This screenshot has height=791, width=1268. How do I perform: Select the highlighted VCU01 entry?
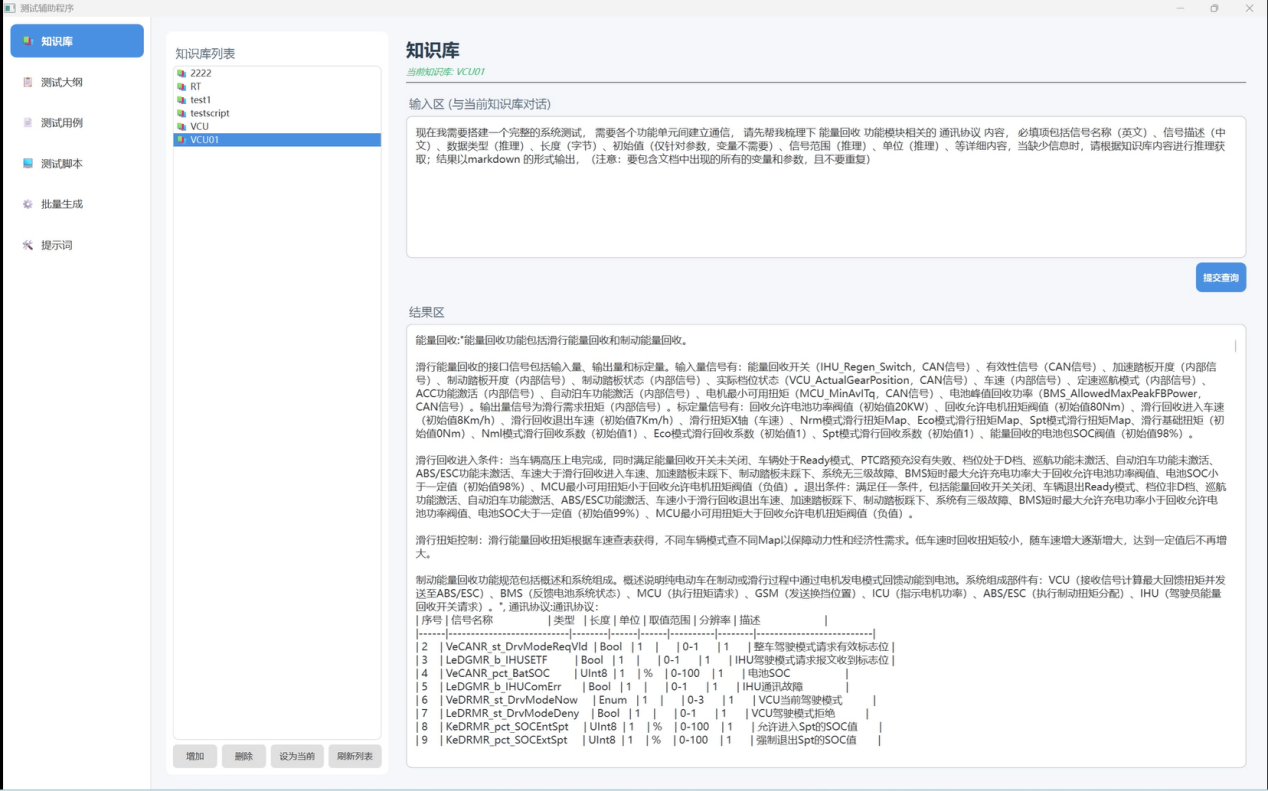pyautogui.click(x=205, y=140)
